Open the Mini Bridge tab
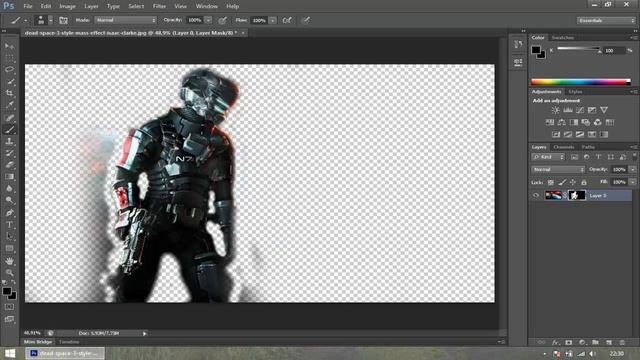Screen dimensions: 640x360 coord(38,342)
